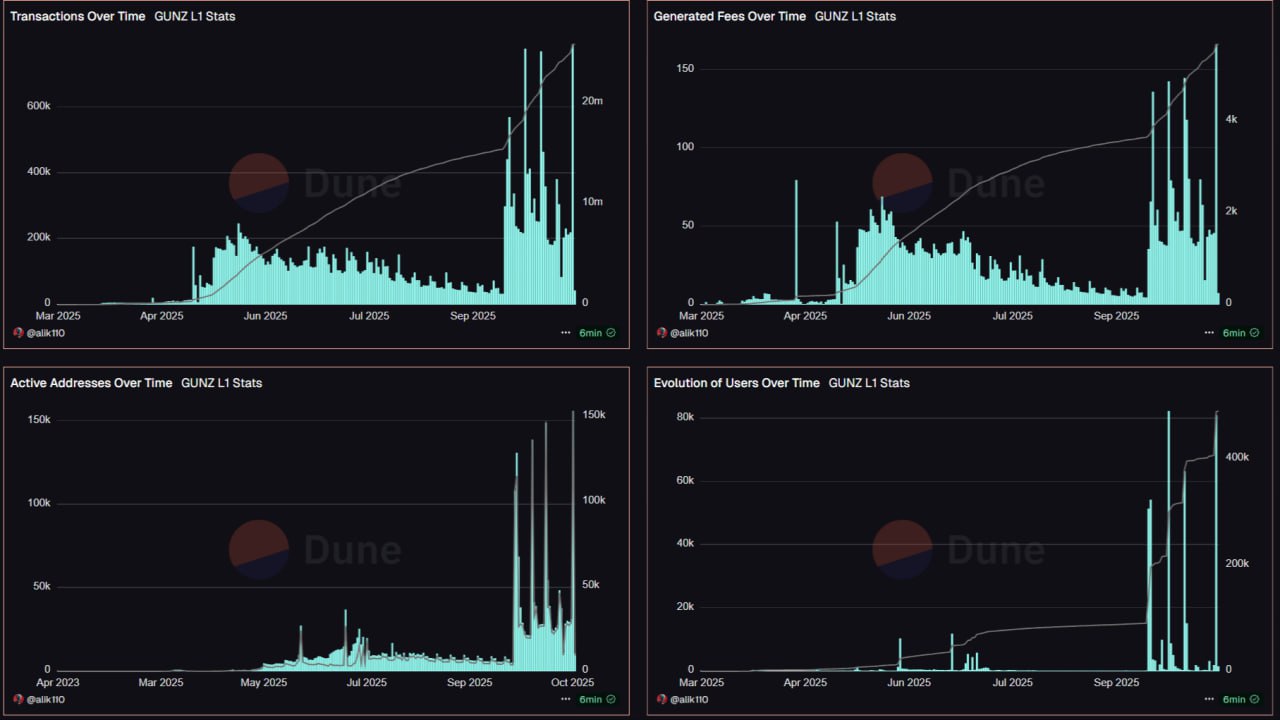Open @alik110 profile under Generated Fees chart
This screenshot has width=1280, height=720.
click(x=689, y=333)
